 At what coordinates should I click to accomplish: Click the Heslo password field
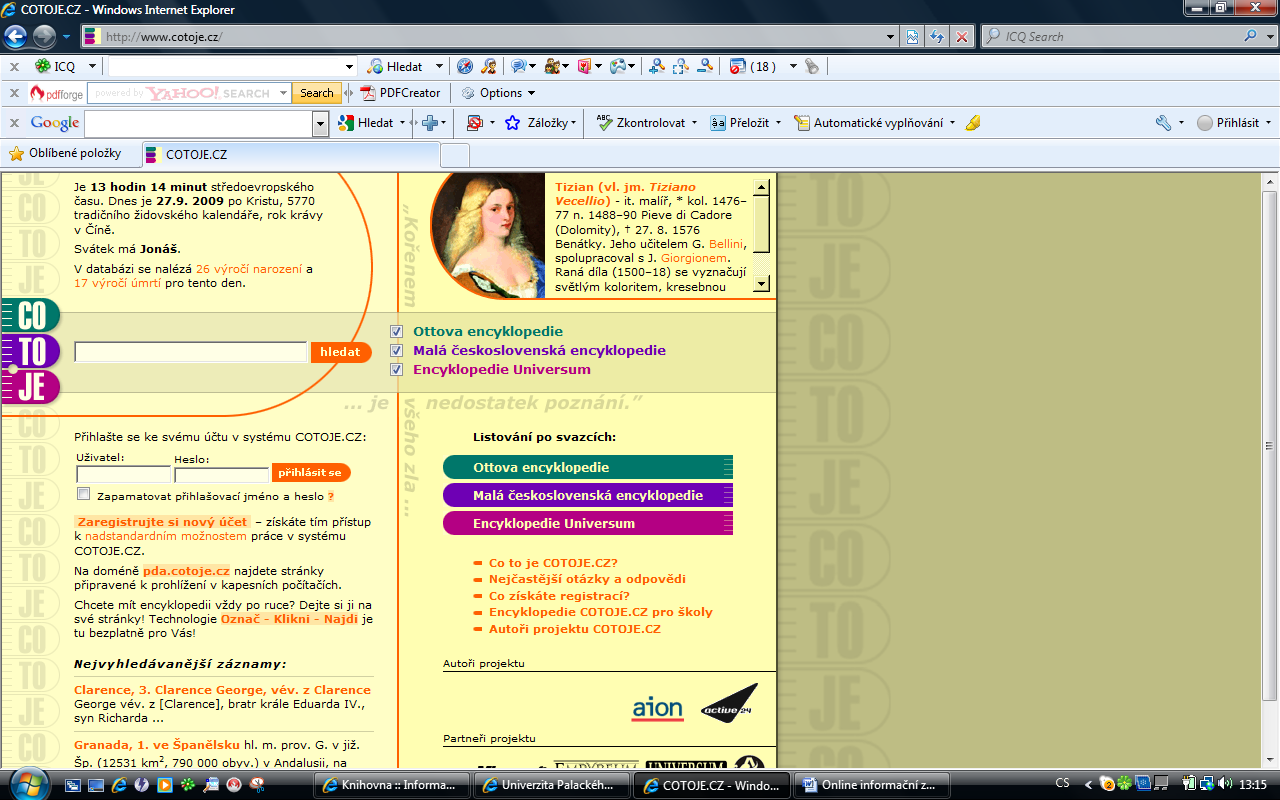pos(221,474)
